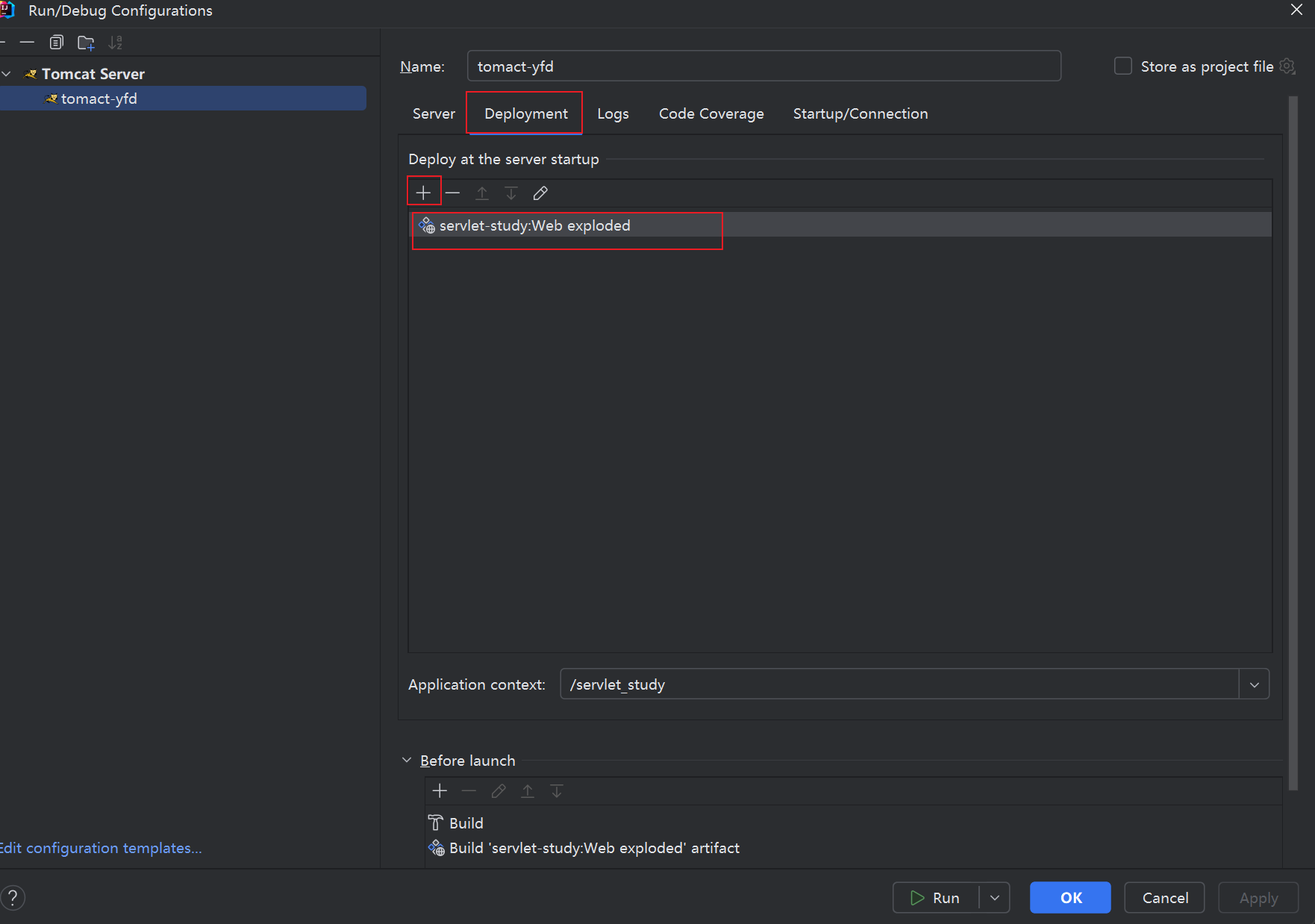Image resolution: width=1315 pixels, height=924 pixels.
Task: Click the artifact icon of servlet-study:Web exploded
Action: tap(427, 225)
